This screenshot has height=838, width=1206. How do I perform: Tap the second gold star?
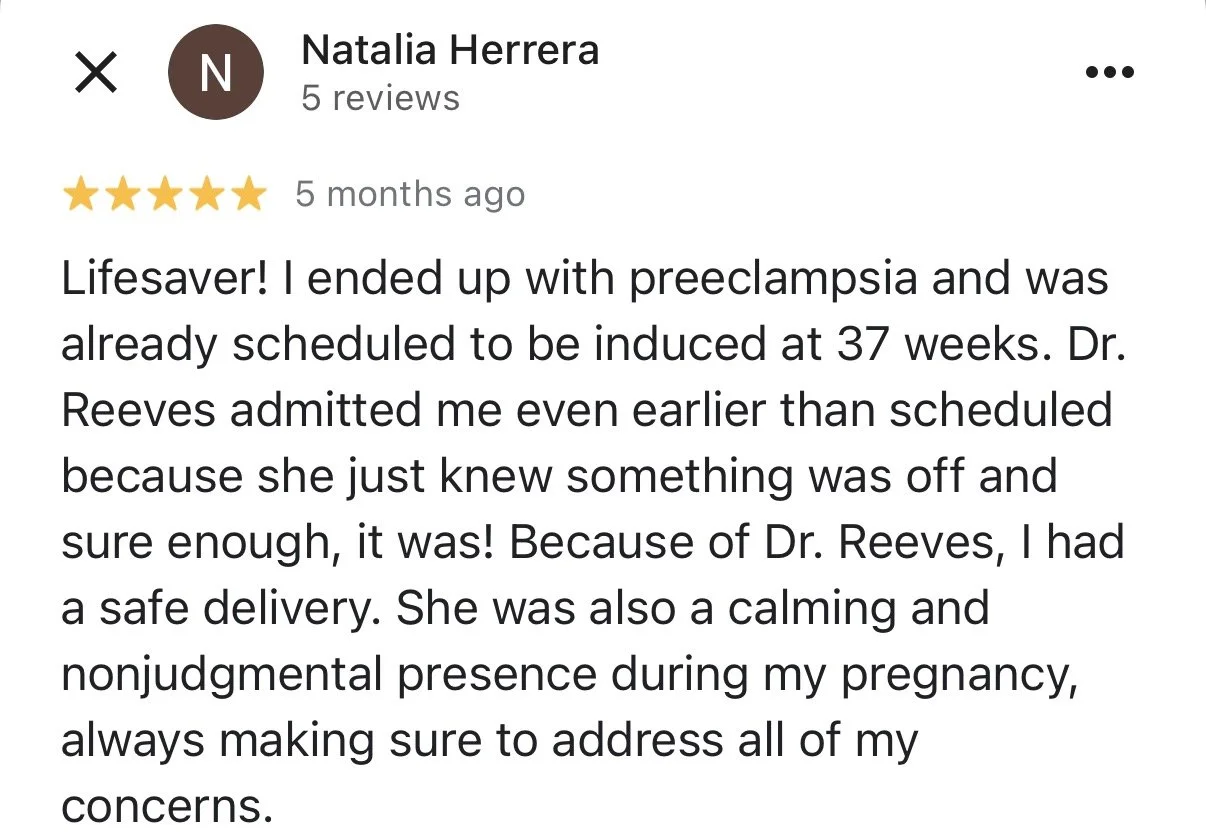pos(122,195)
